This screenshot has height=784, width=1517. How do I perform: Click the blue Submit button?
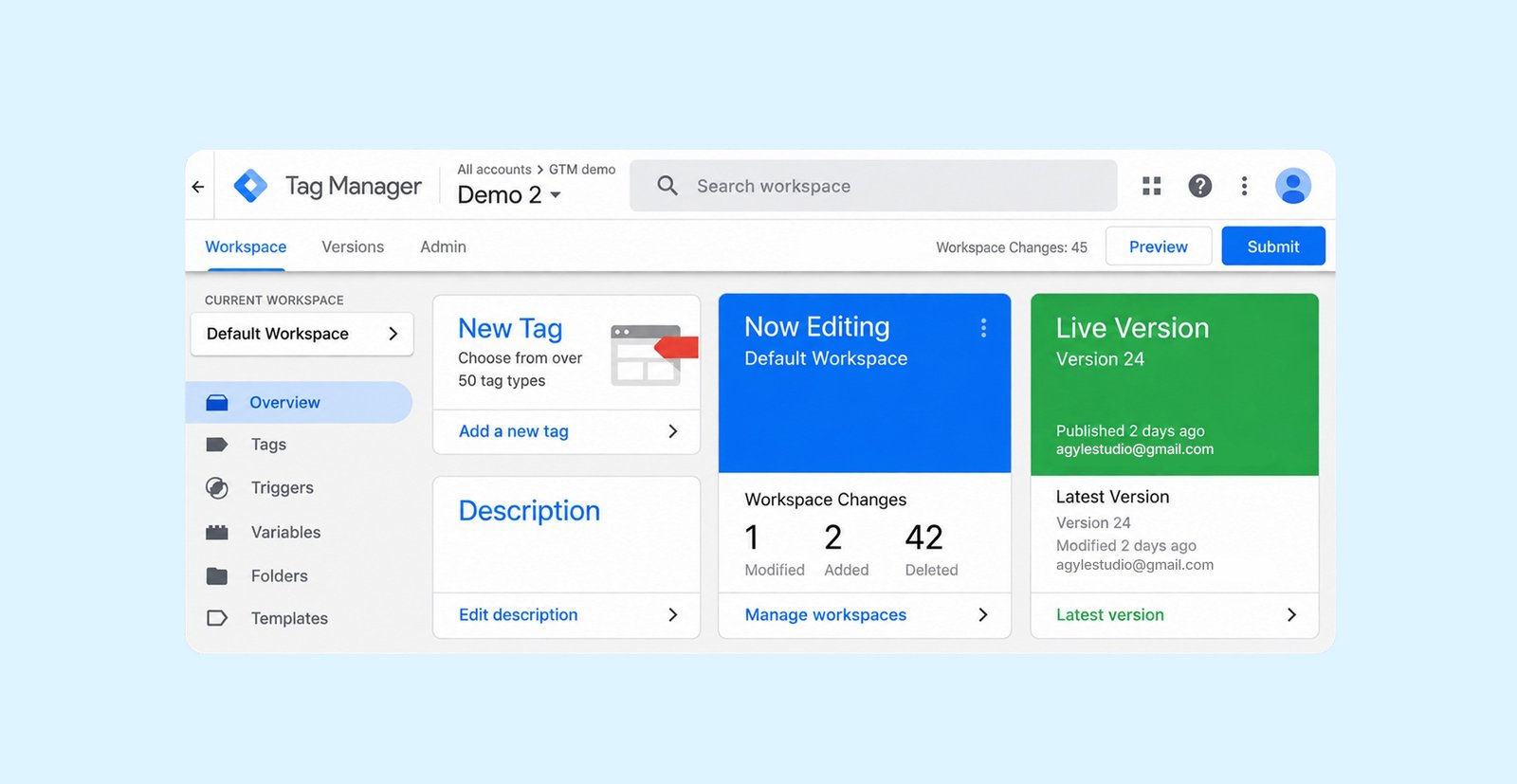tap(1273, 246)
